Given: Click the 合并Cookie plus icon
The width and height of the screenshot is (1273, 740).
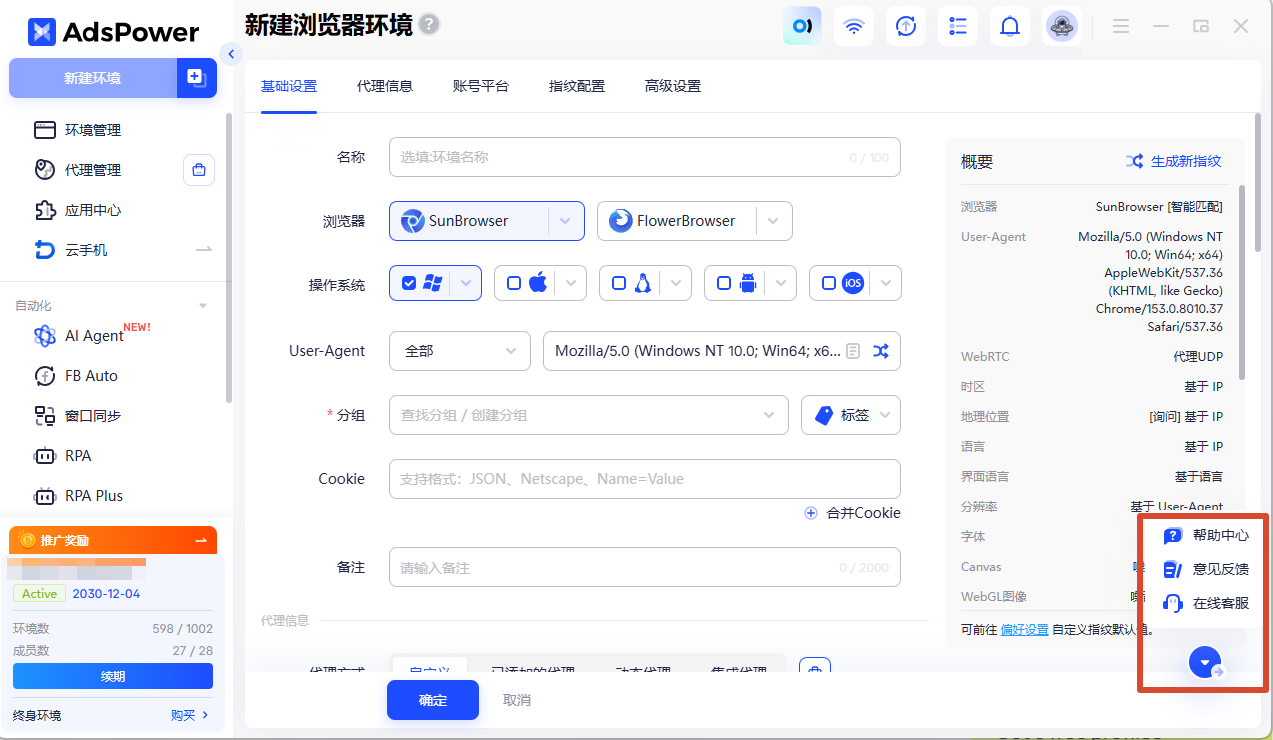Looking at the screenshot, I should [x=811, y=513].
